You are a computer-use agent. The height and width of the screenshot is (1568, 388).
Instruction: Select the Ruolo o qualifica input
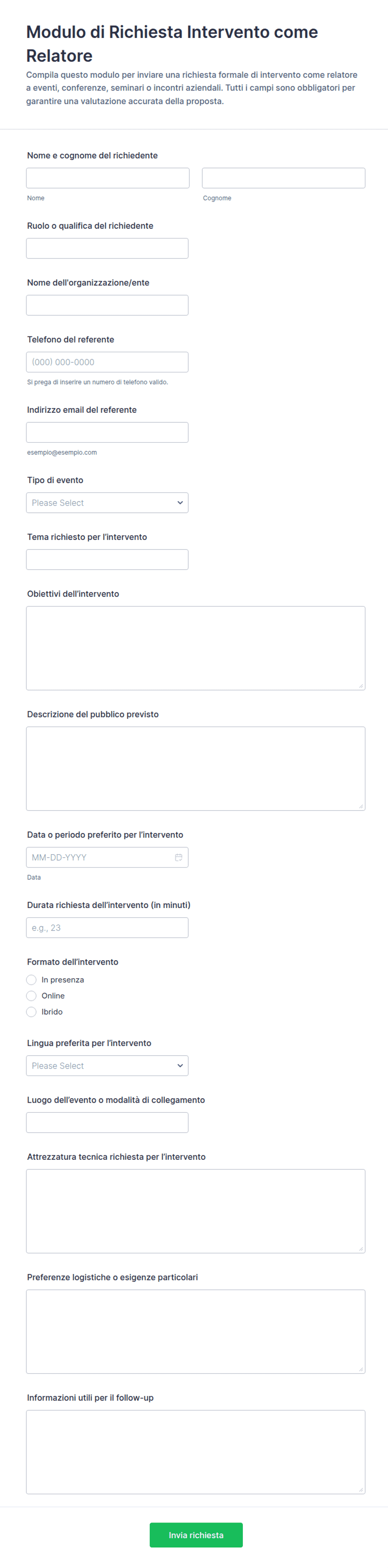click(x=107, y=248)
